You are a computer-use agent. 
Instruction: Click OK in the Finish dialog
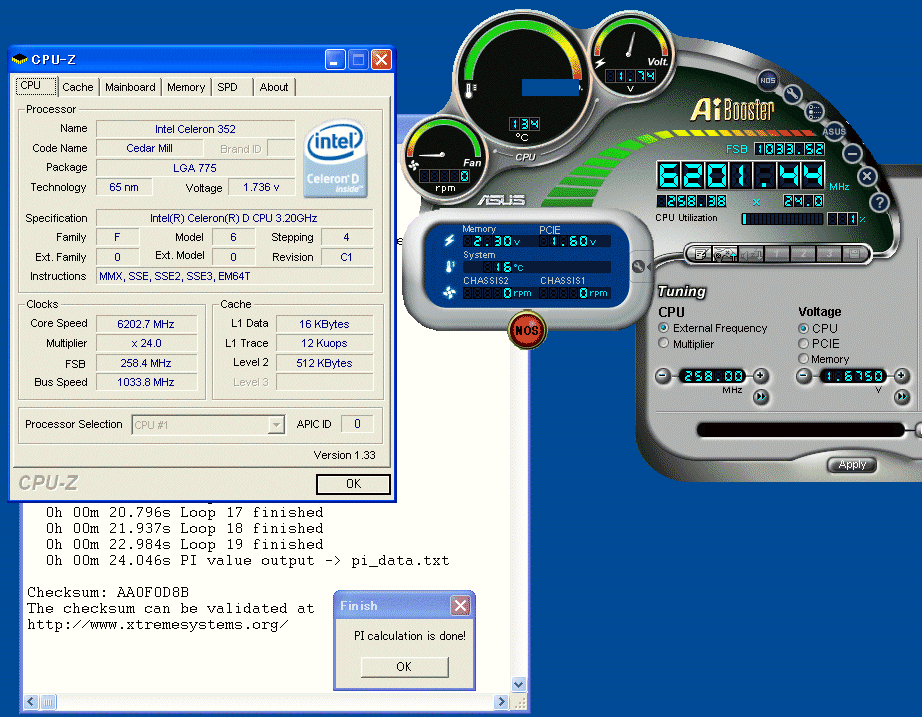404,666
